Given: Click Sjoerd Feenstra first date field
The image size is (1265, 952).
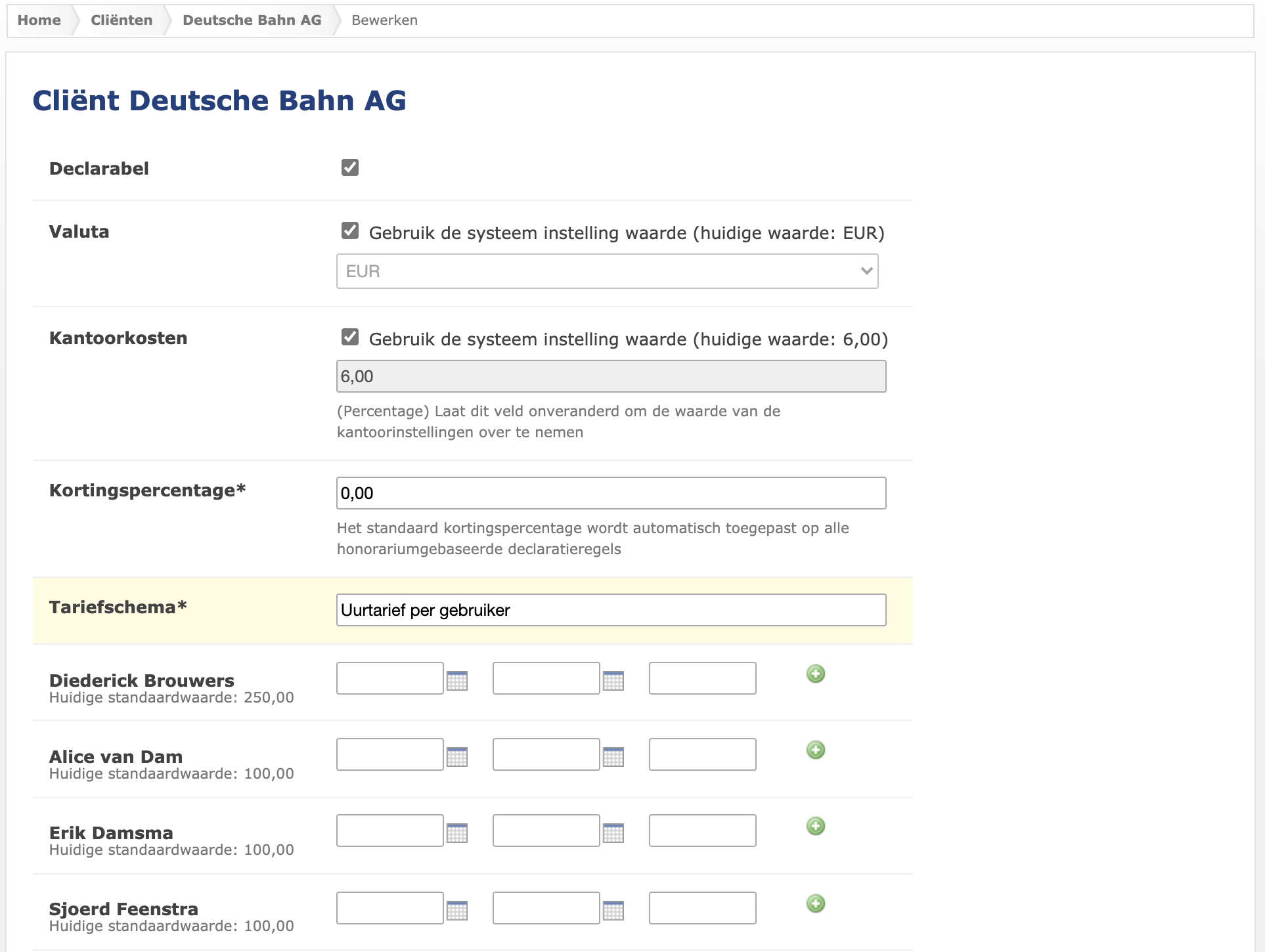Looking at the screenshot, I should point(390,908).
